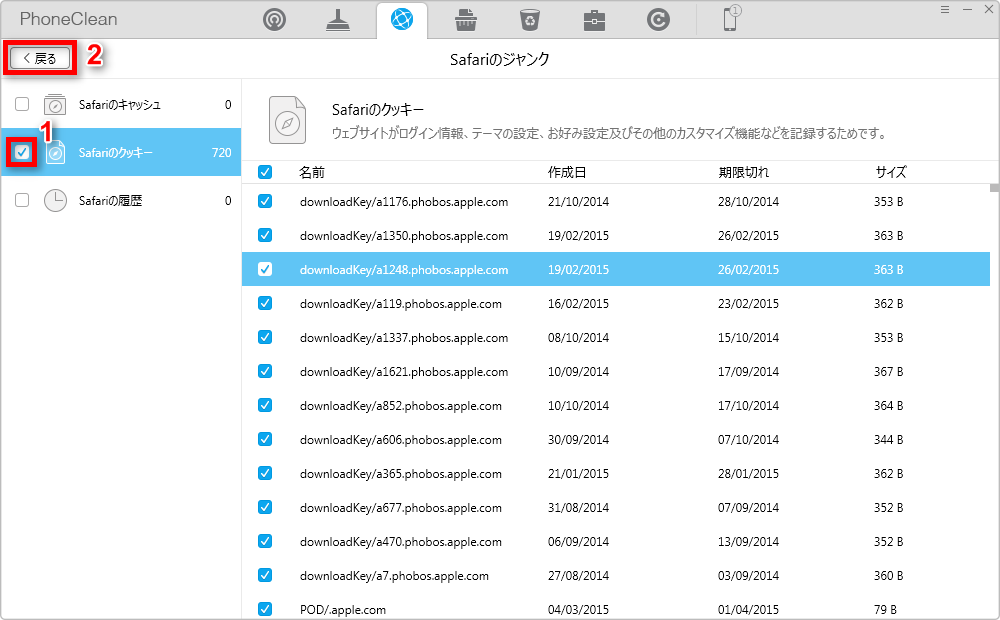Click the 28/10/2014 expiry date cell
Screen dimensions: 1000x620
(x=748, y=202)
